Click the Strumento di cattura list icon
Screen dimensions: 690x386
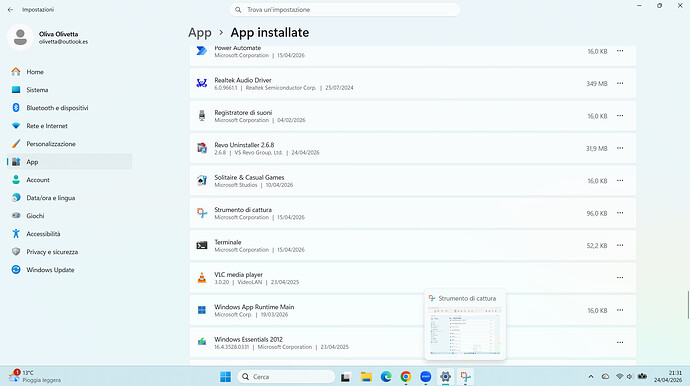point(202,213)
